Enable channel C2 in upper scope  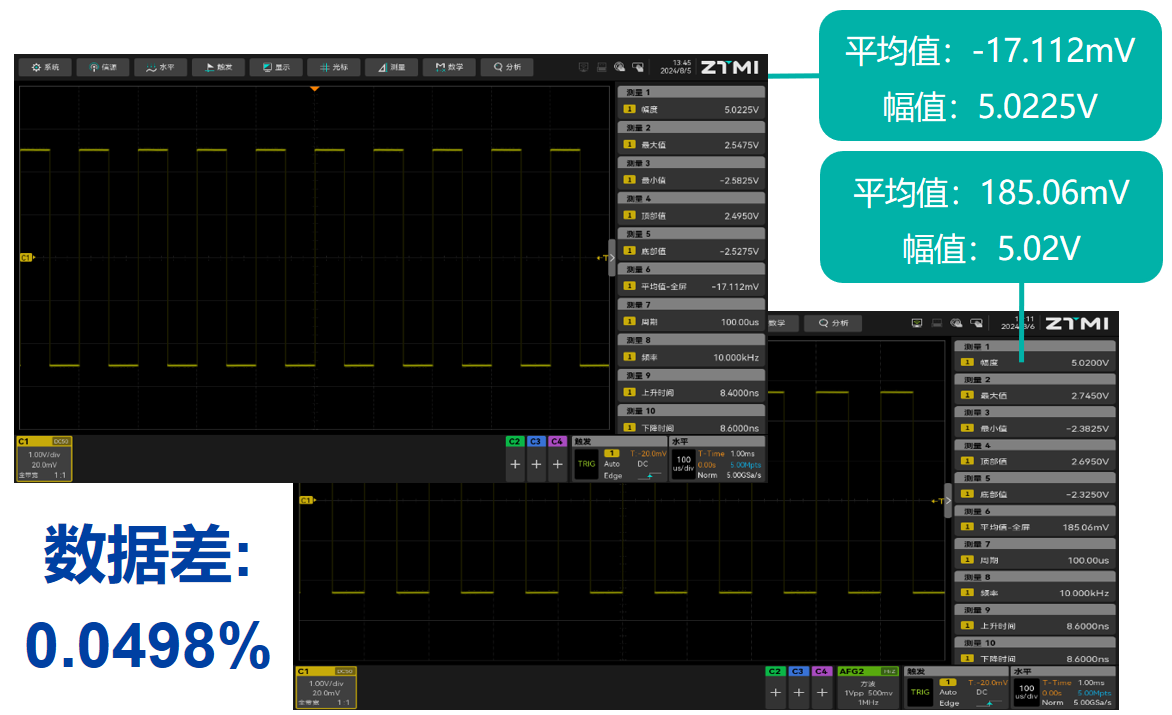[x=515, y=464]
